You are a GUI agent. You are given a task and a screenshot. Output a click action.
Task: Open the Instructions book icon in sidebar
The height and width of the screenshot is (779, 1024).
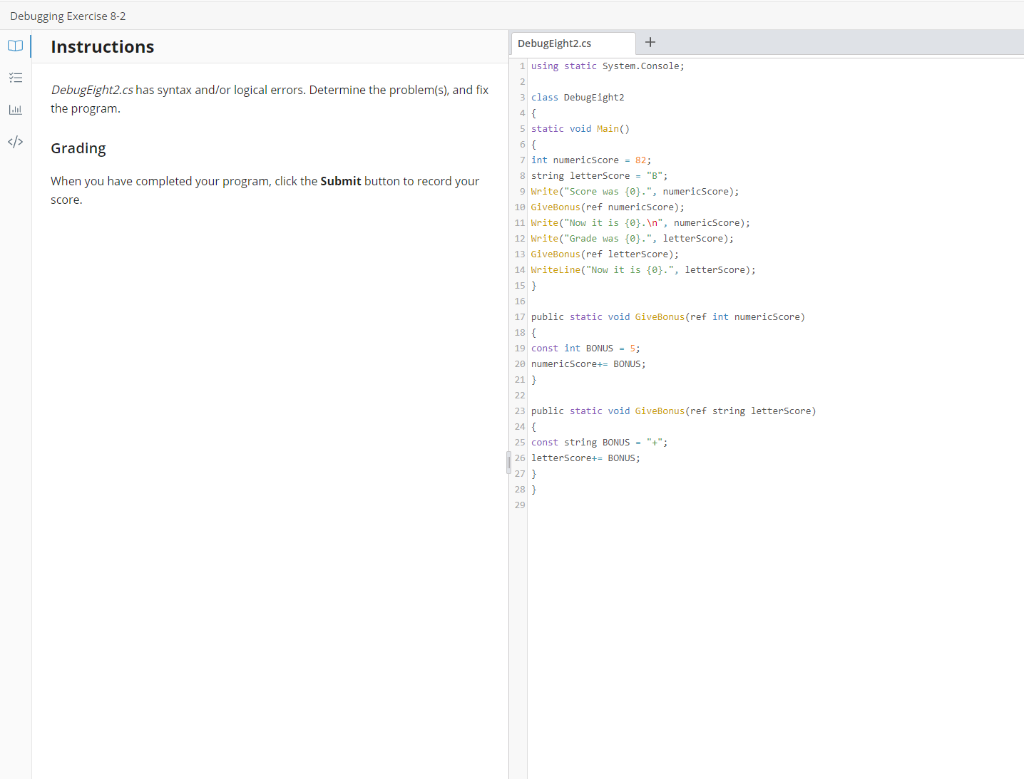click(16, 46)
